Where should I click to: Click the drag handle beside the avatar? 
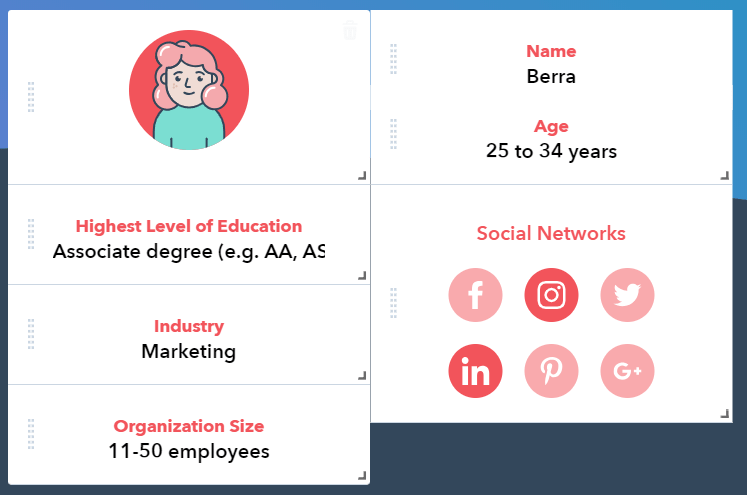click(31, 97)
